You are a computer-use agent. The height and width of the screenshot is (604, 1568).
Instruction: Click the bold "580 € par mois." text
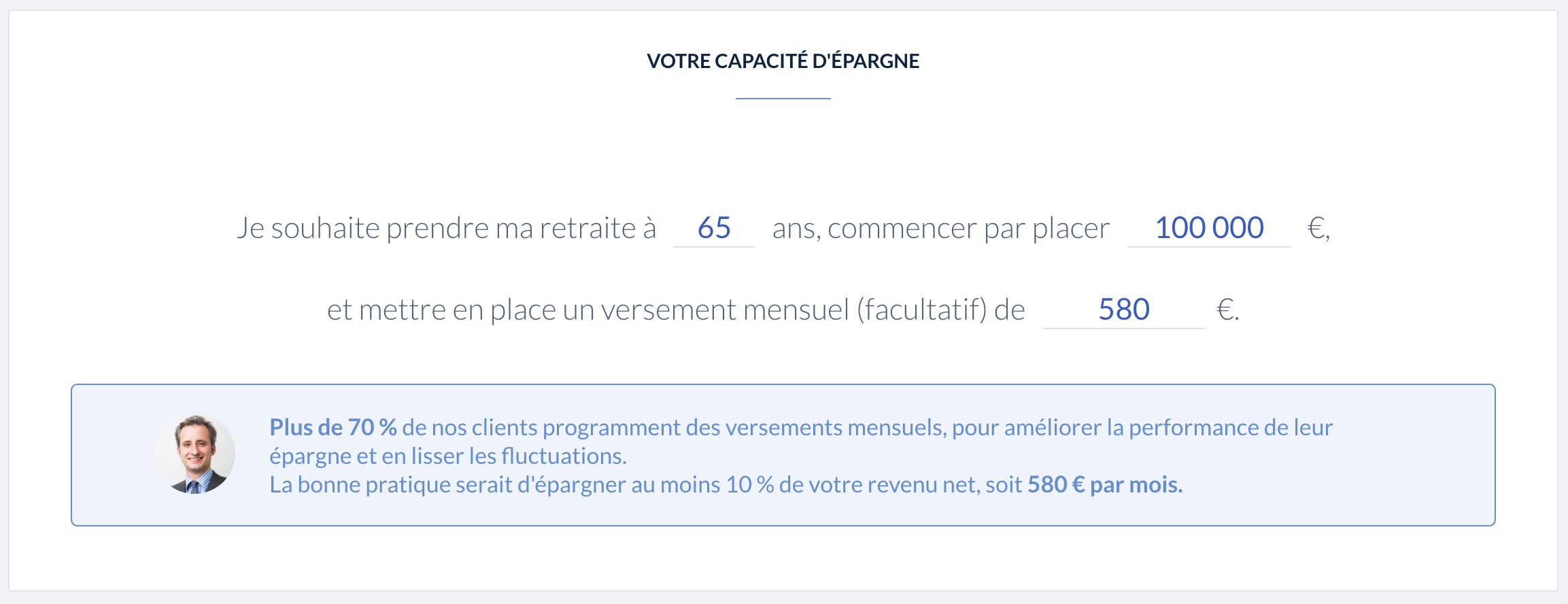point(1105,484)
